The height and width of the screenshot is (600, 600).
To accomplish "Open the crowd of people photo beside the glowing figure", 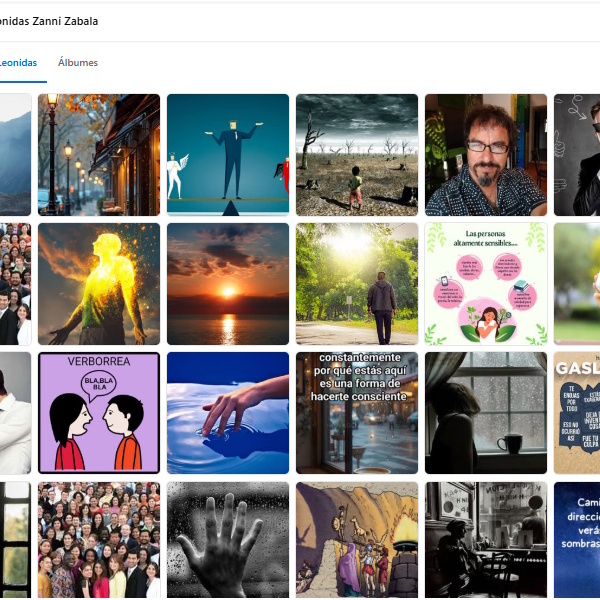I will [15, 284].
